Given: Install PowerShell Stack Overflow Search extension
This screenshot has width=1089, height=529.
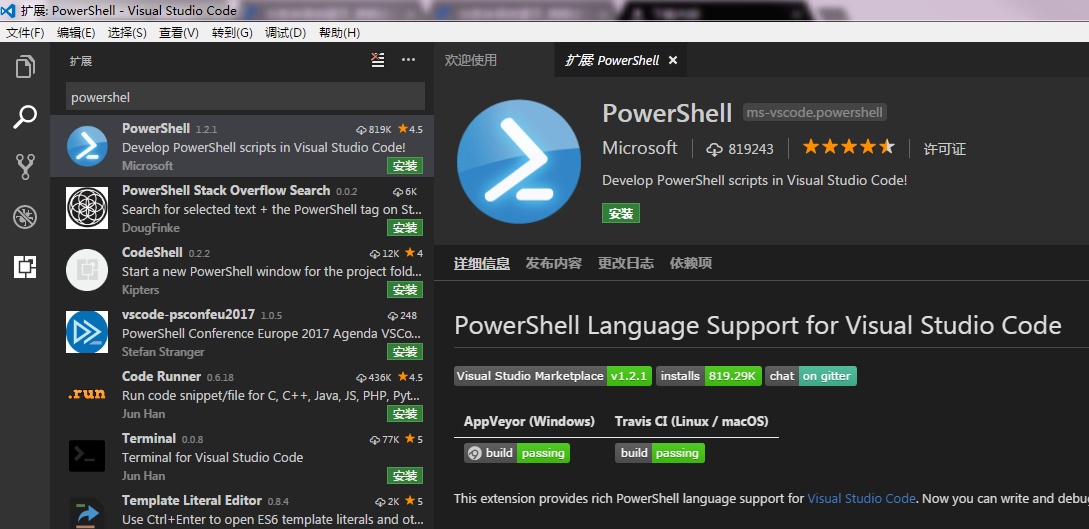Looking at the screenshot, I should coord(405,228).
